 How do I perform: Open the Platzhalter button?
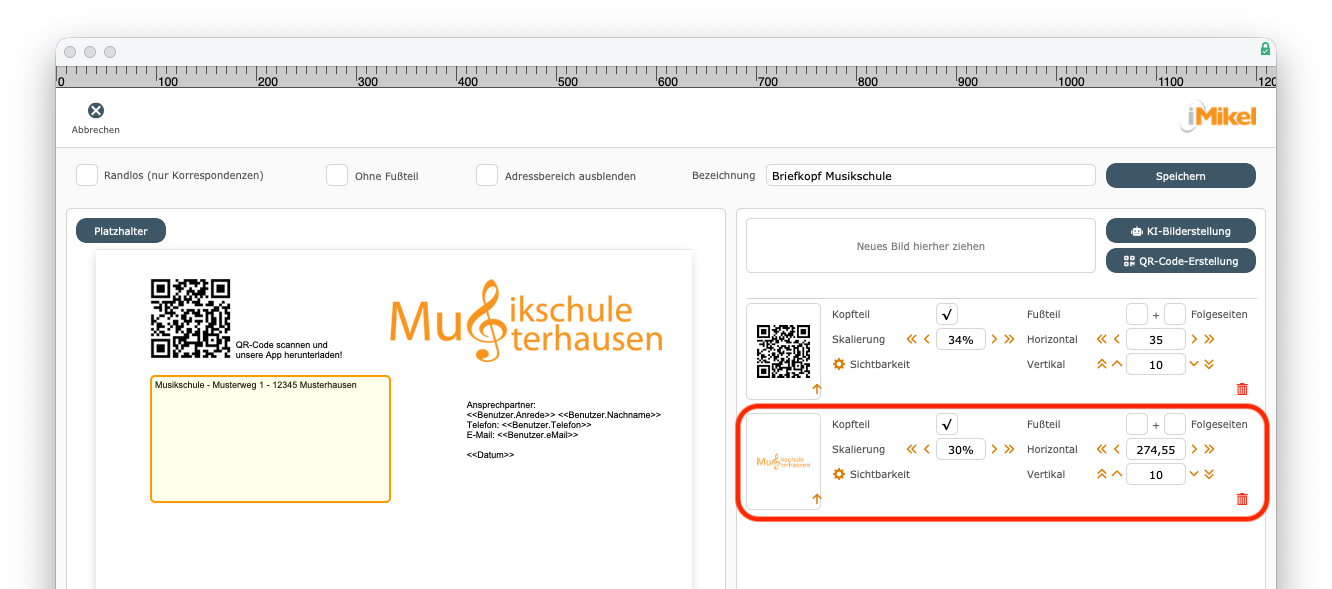121,231
